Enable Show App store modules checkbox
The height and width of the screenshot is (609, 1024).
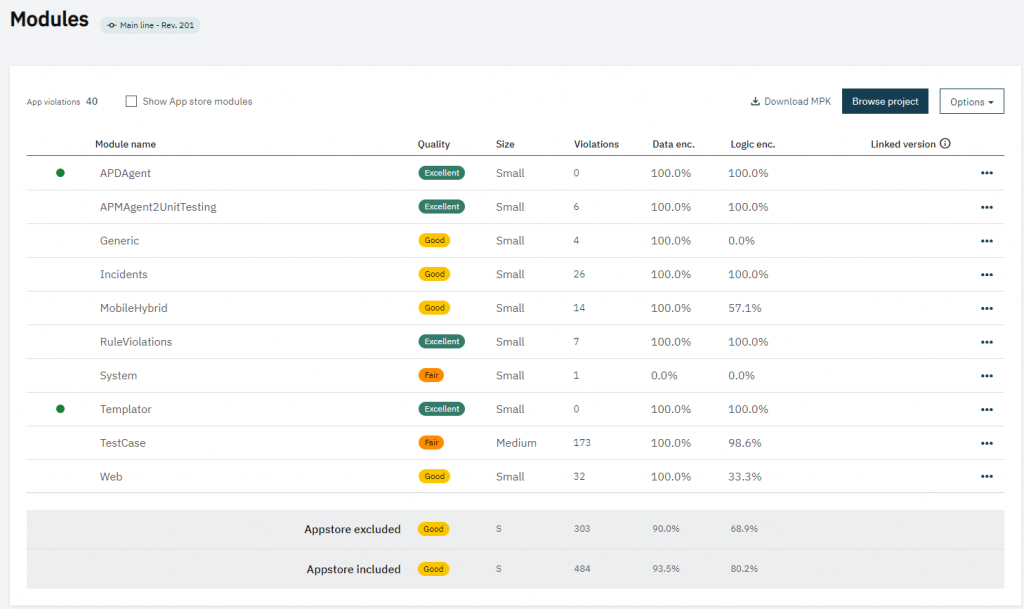click(131, 101)
